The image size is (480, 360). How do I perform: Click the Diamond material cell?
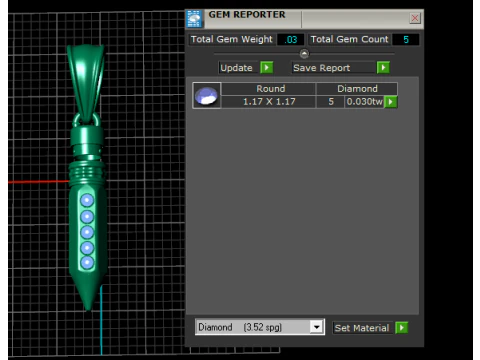tap(357, 89)
